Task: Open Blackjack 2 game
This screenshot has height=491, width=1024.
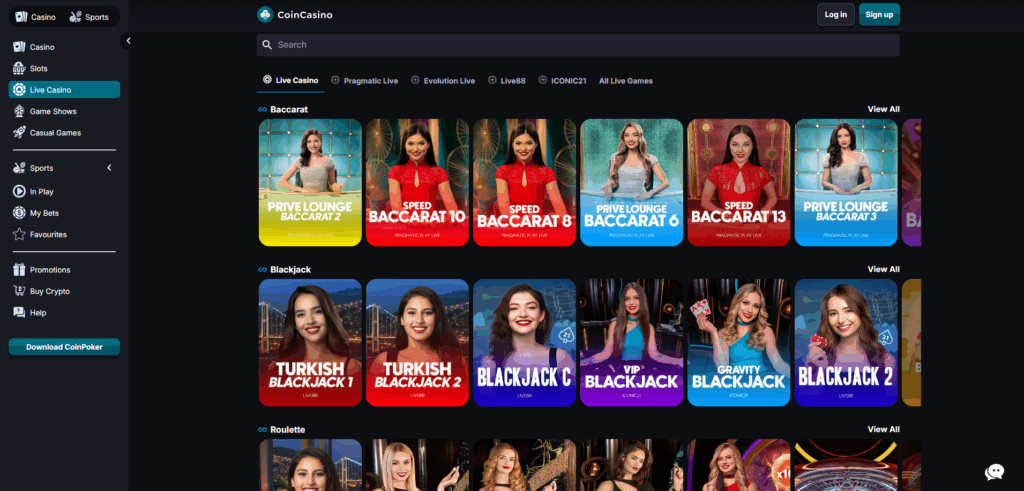Action: coord(846,343)
